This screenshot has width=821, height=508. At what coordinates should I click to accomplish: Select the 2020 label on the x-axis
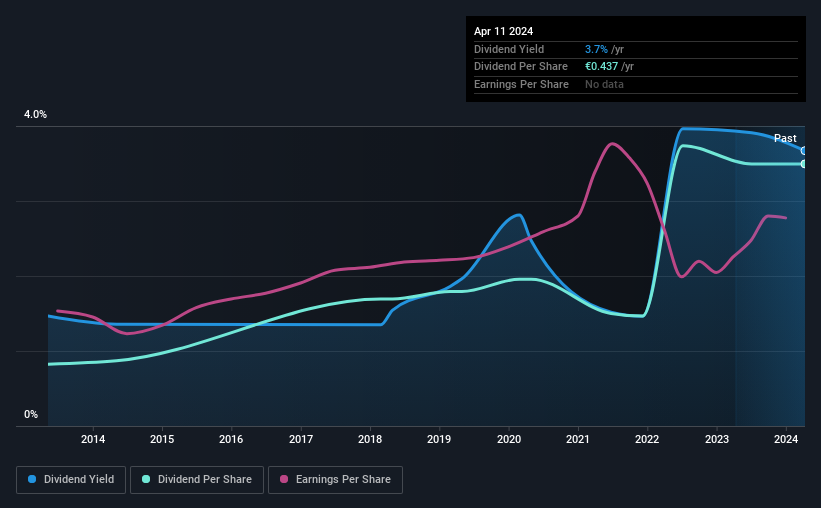508,439
